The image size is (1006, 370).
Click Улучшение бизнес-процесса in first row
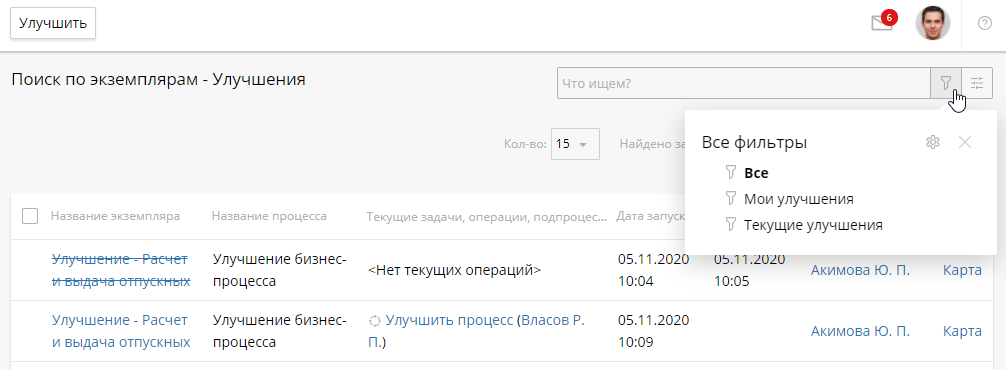(x=279, y=270)
